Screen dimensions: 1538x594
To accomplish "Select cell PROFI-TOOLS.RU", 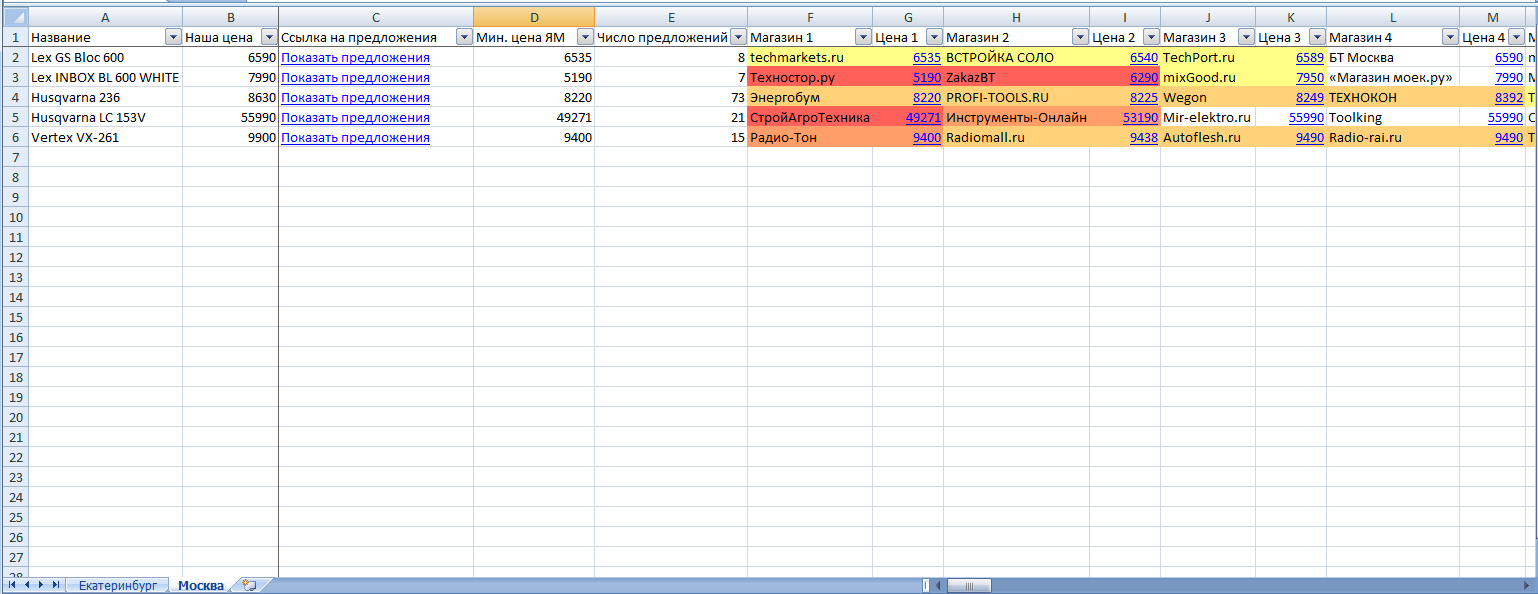I will 1016,97.
